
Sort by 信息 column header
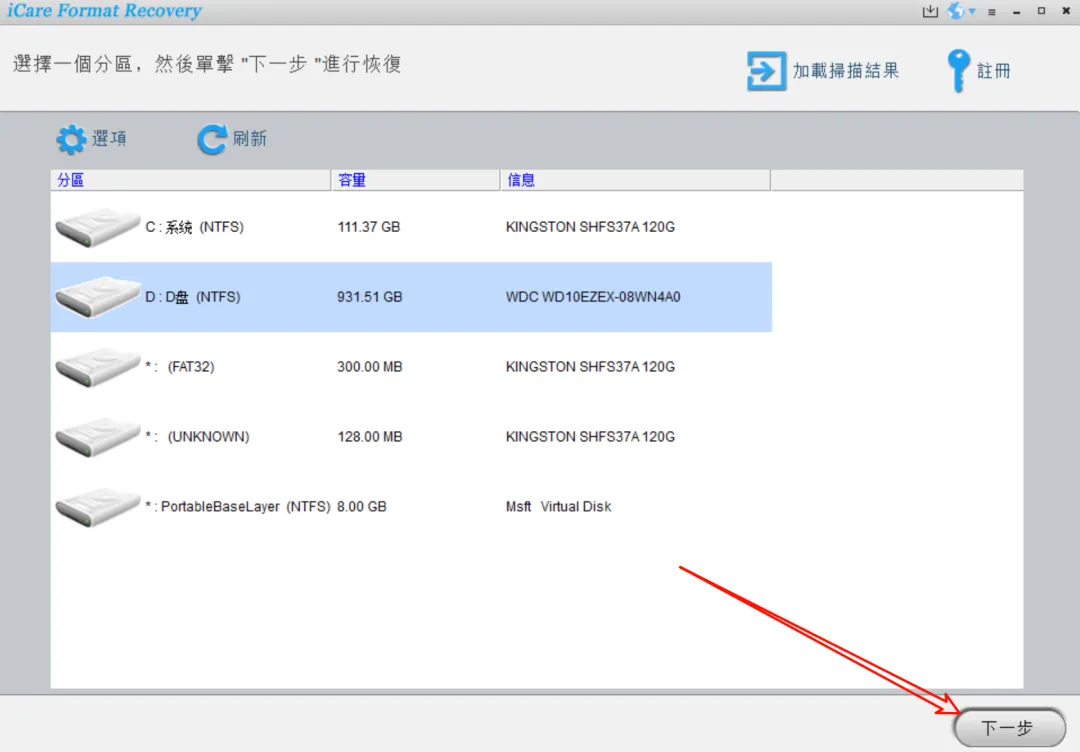(635, 180)
